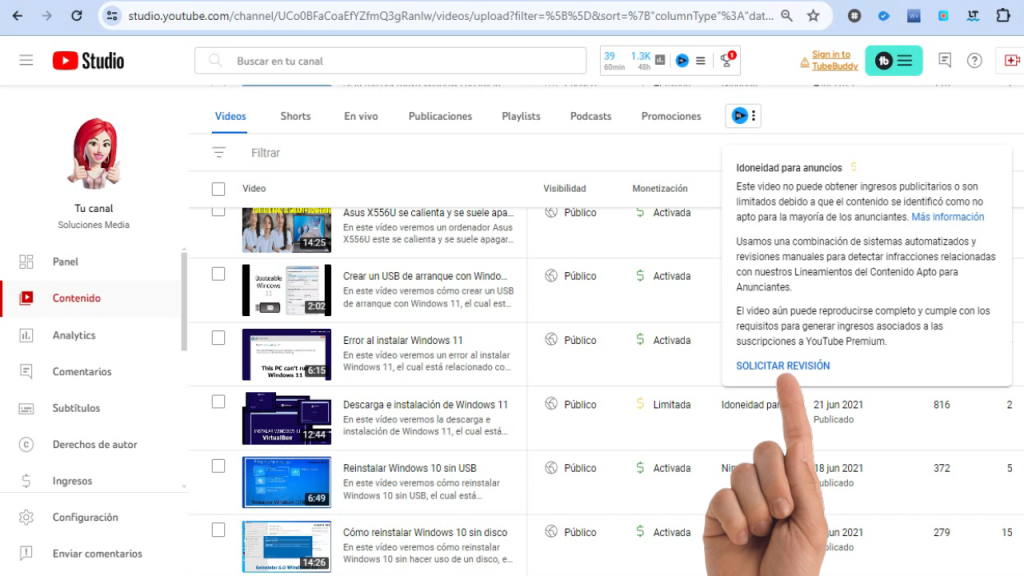
Task: Open Analytics in the sidebar
Action: point(74,335)
